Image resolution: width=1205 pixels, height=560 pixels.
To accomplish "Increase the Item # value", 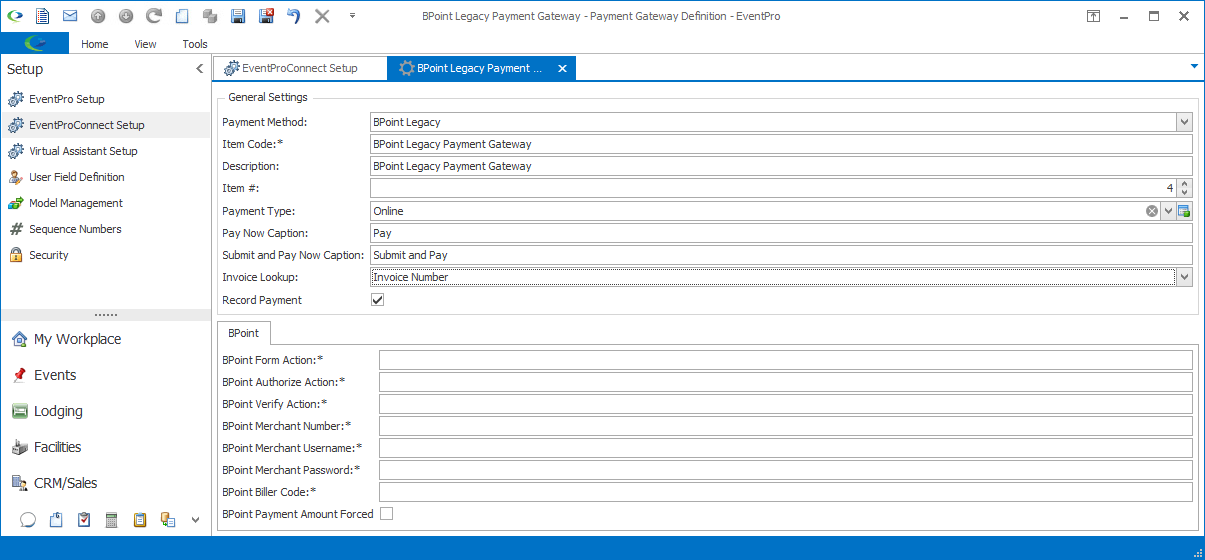I will coord(1185,184).
